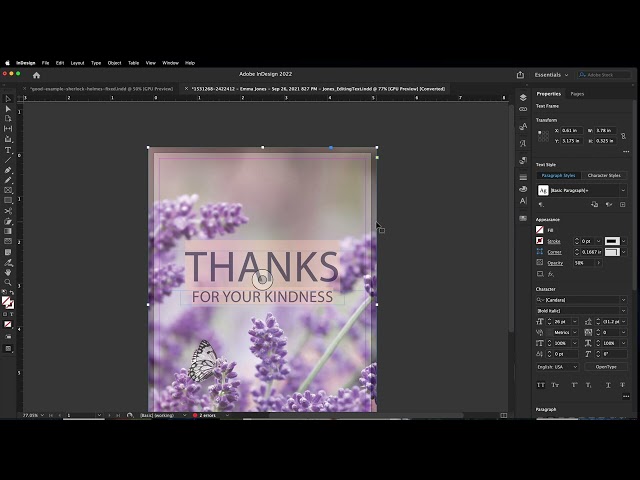Image resolution: width=640 pixels, height=480 pixels.
Task: Select the Free Transform tool
Action: tap(8, 221)
